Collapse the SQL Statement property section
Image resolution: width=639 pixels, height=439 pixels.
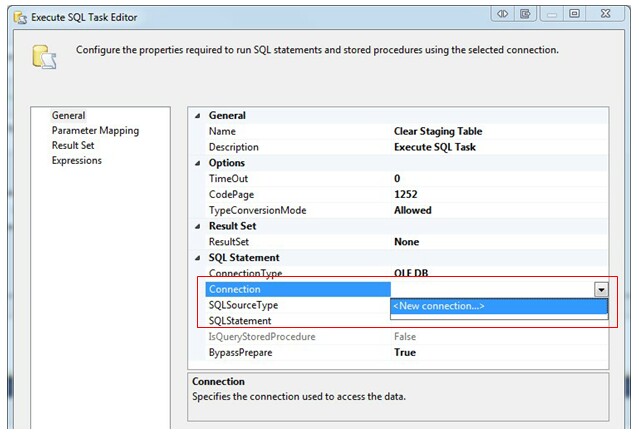198,258
